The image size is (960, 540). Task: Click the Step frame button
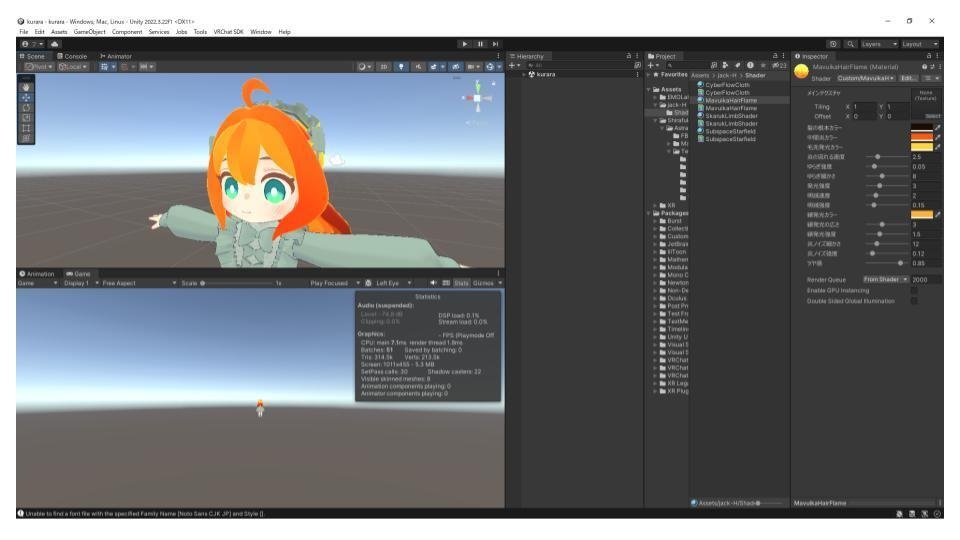[495, 44]
